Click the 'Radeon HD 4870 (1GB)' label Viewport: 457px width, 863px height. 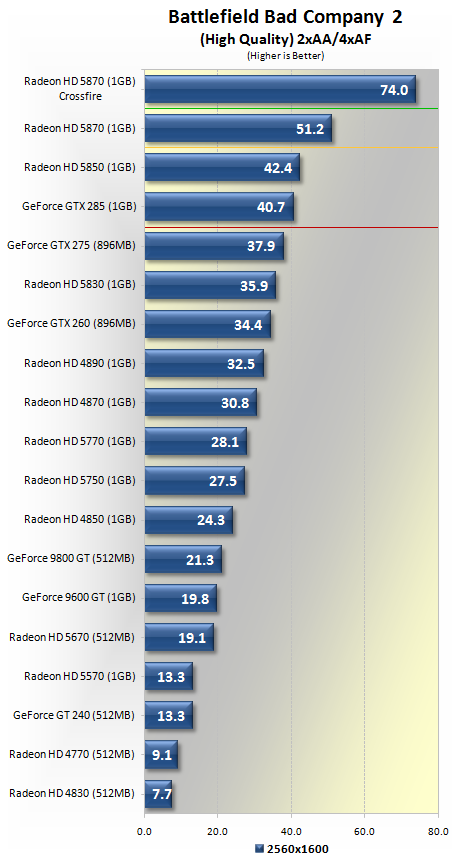80,402
